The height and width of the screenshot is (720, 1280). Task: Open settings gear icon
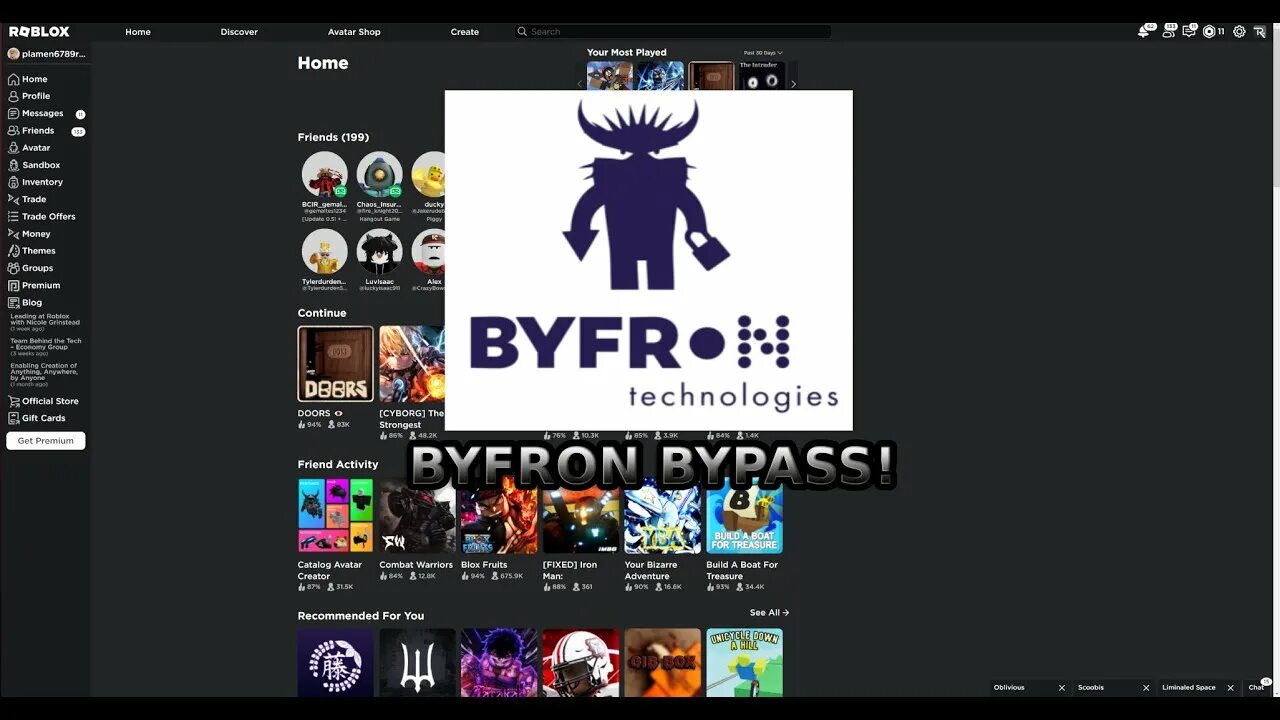1239,32
